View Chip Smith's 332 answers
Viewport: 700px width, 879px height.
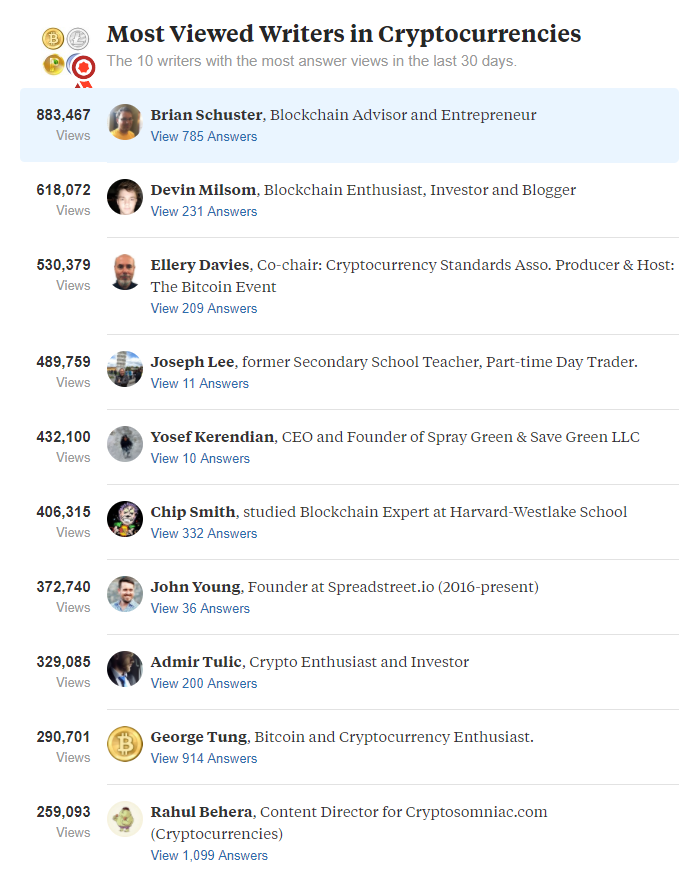[x=204, y=534]
